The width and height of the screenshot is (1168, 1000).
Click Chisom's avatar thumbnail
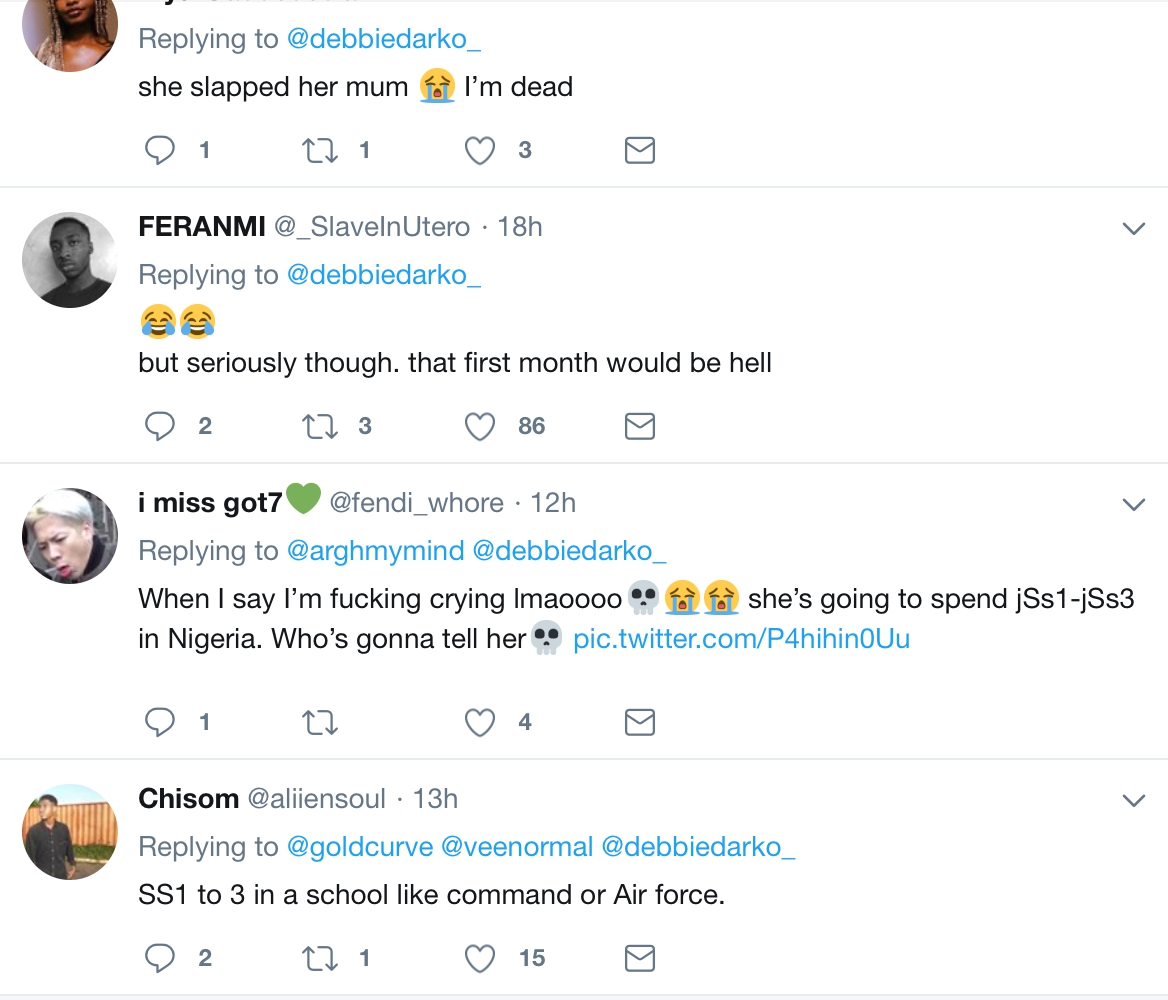point(70,832)
